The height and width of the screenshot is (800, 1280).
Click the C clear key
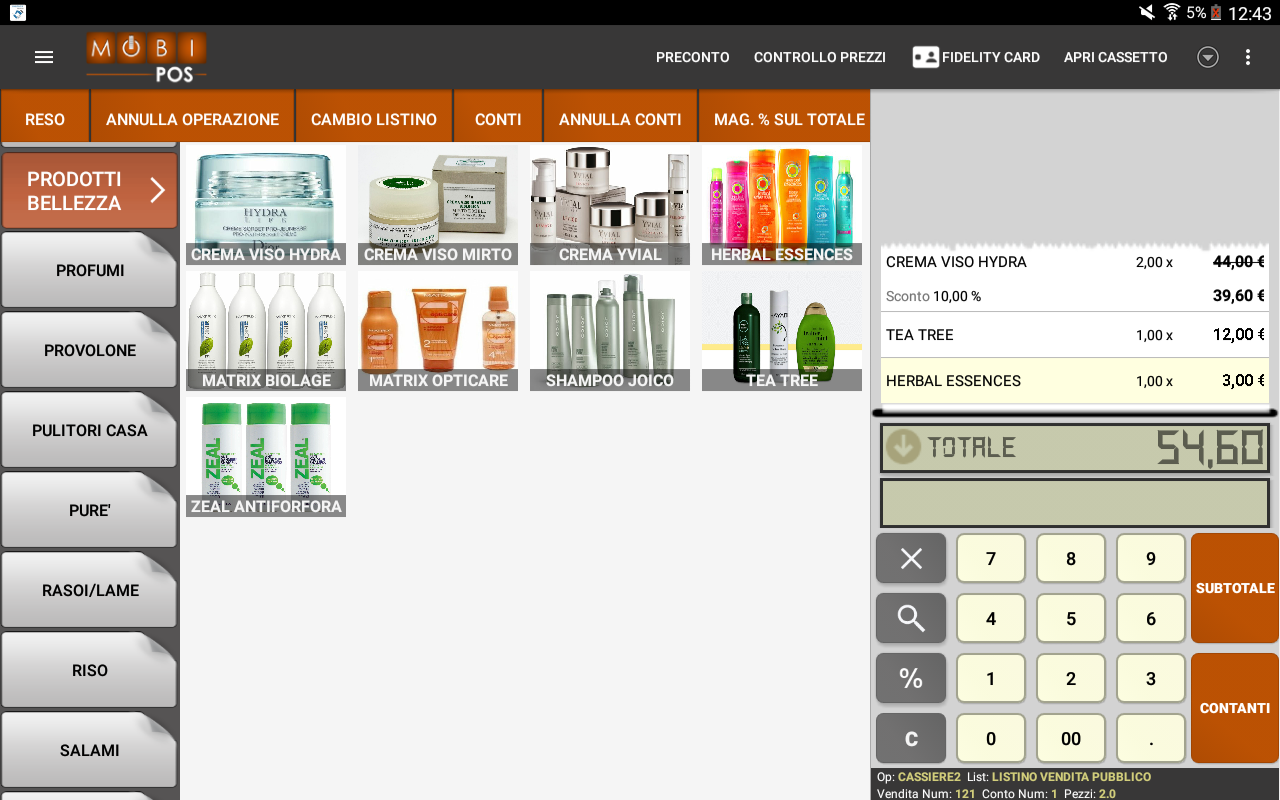(x=911, y=738)
